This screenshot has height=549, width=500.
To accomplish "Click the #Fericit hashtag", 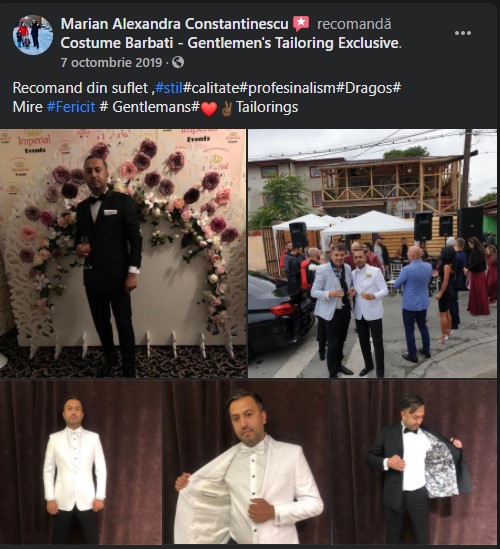I will click(x=71, y=107).
